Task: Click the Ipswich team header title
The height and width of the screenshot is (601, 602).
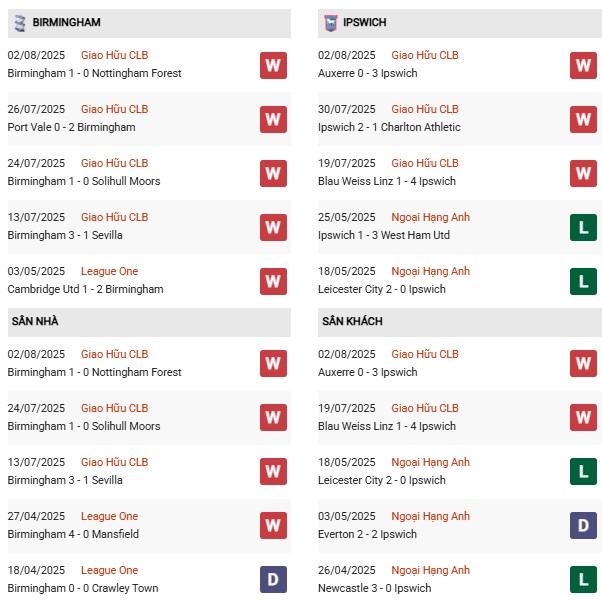Action: click(x=366, y=22)
